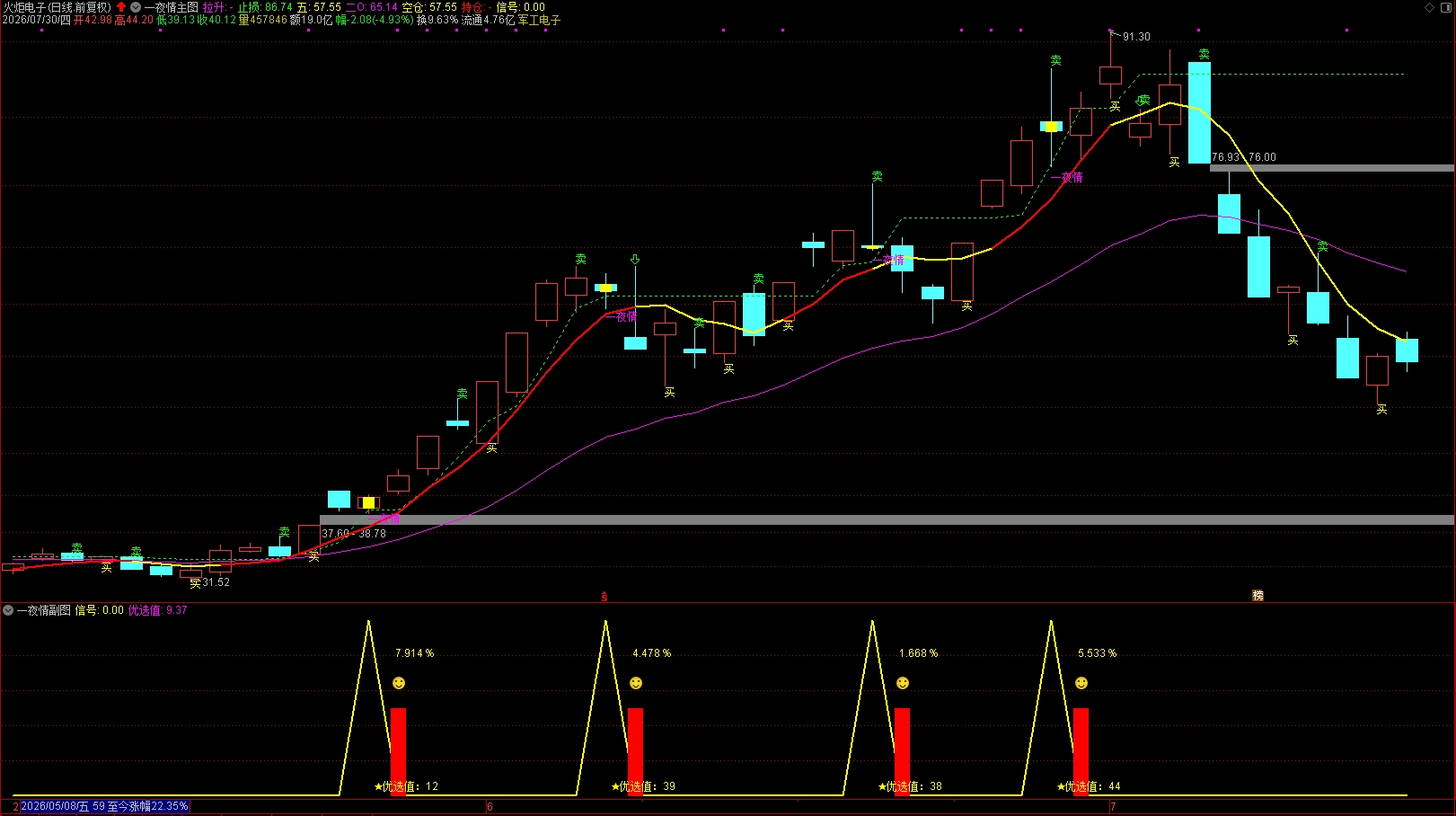
Task: Click the date label 2026/05/08 at bottom
Action: [x=55, y=806]
